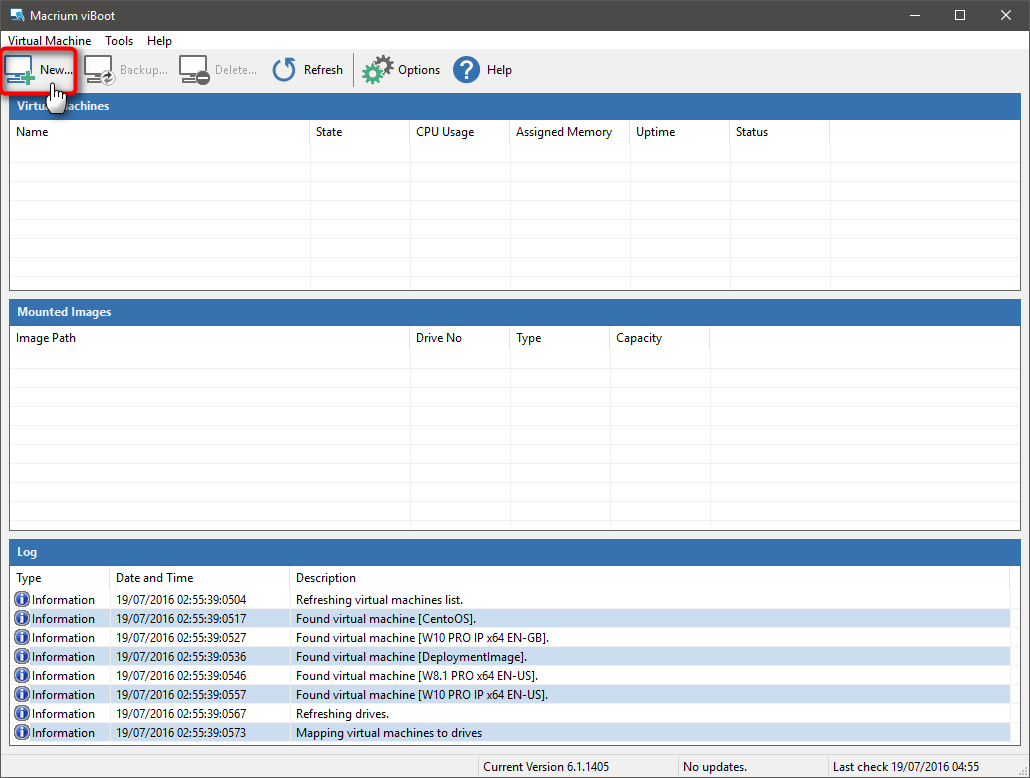Click the Date and Time log header
1030x778 pixels.
pos(200,578)
